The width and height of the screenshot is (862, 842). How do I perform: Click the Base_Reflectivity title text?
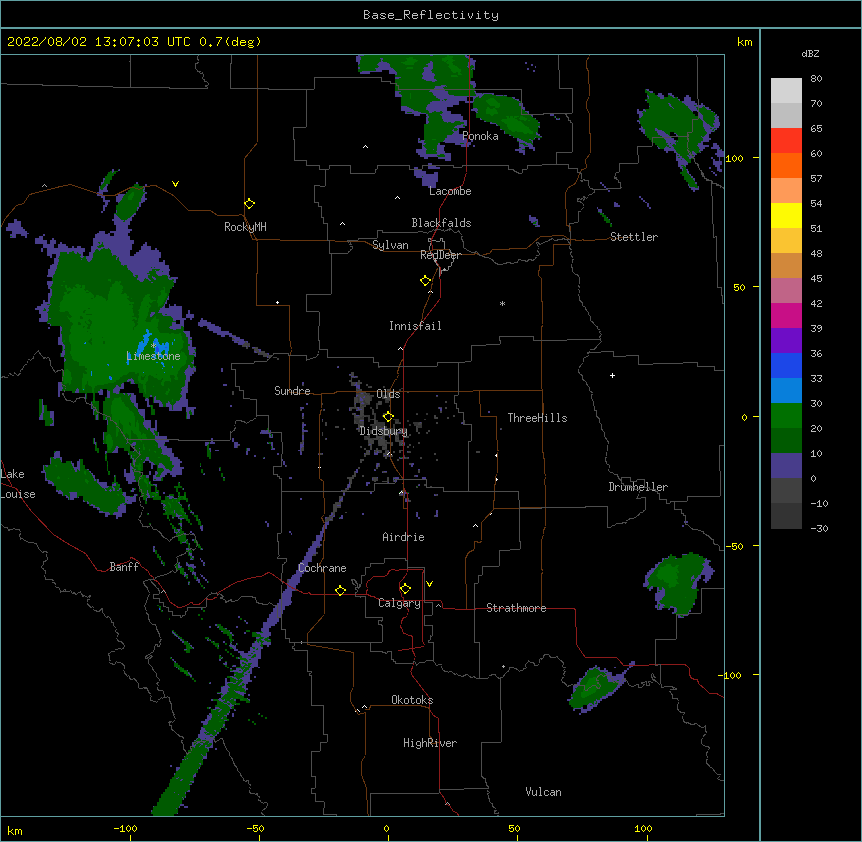pos(431,15)
